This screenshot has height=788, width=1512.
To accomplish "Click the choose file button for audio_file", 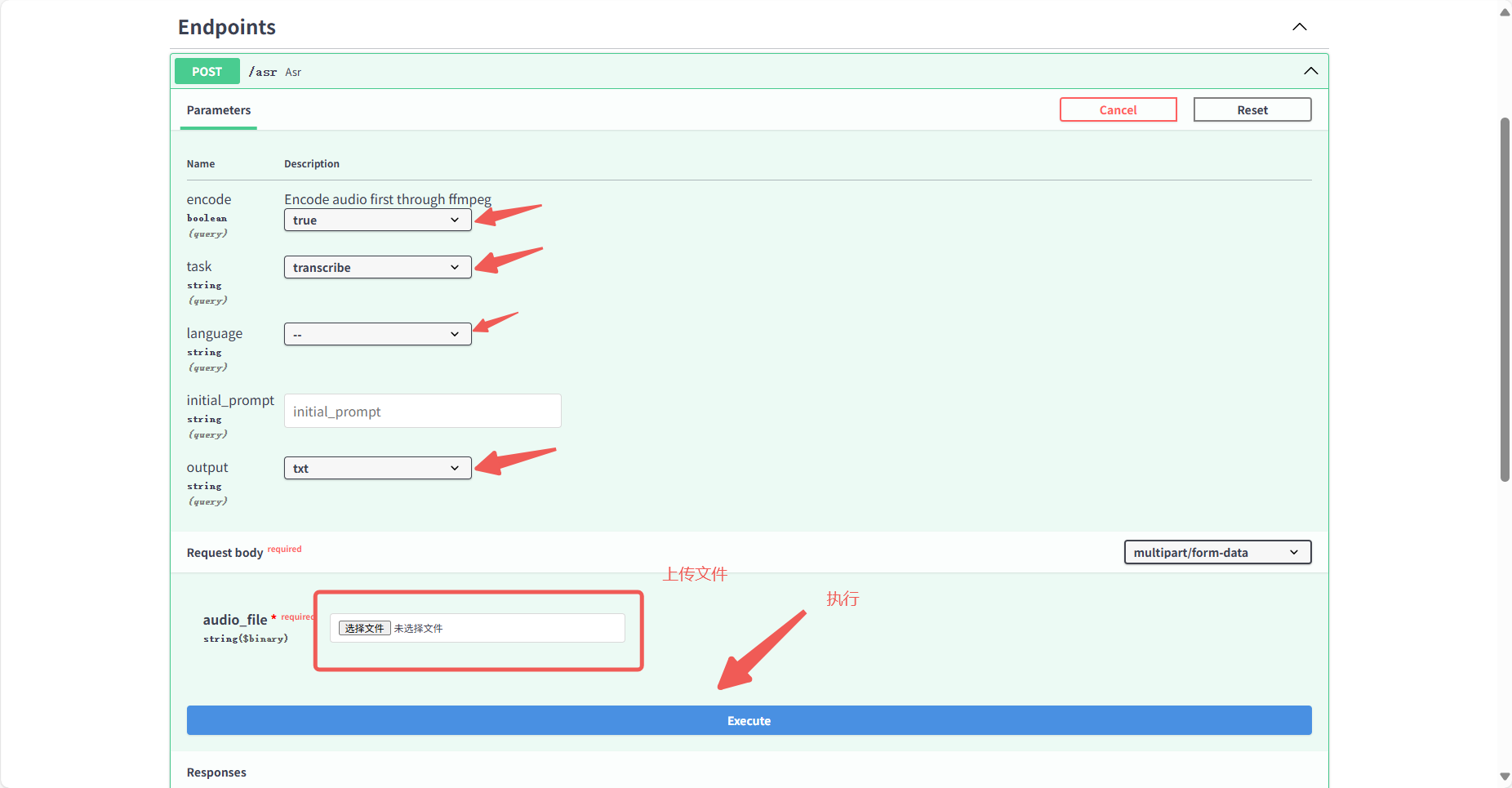I will [364, 629].
